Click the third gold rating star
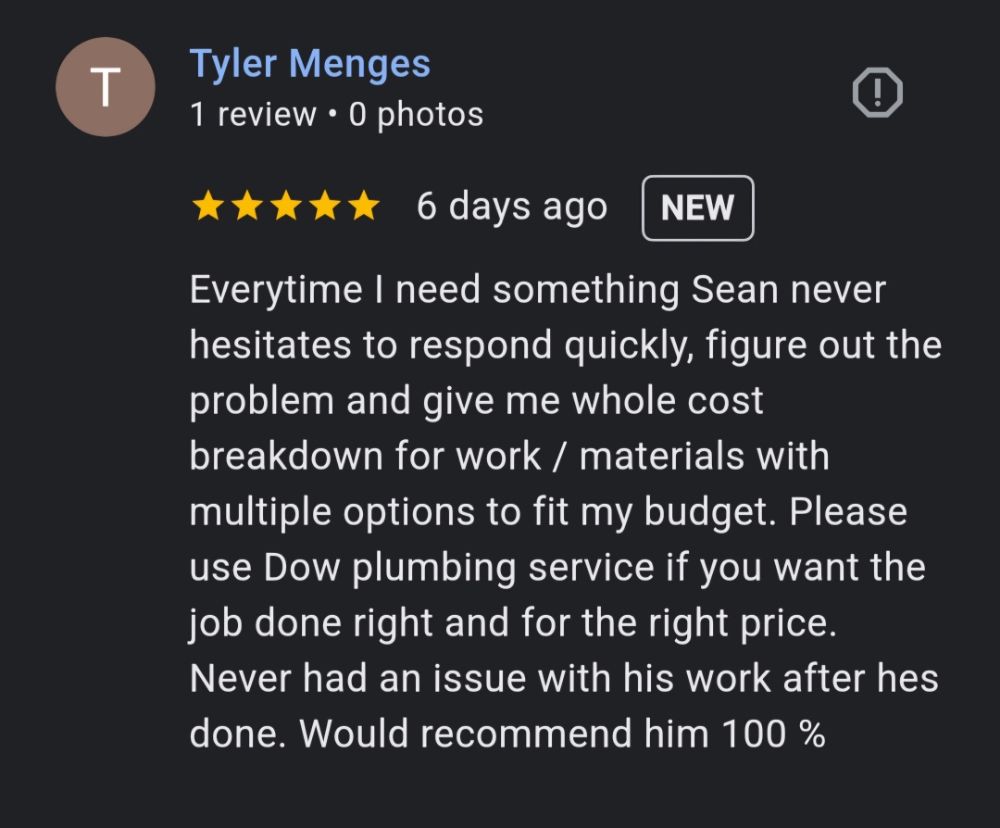 (x=286, y=207)
